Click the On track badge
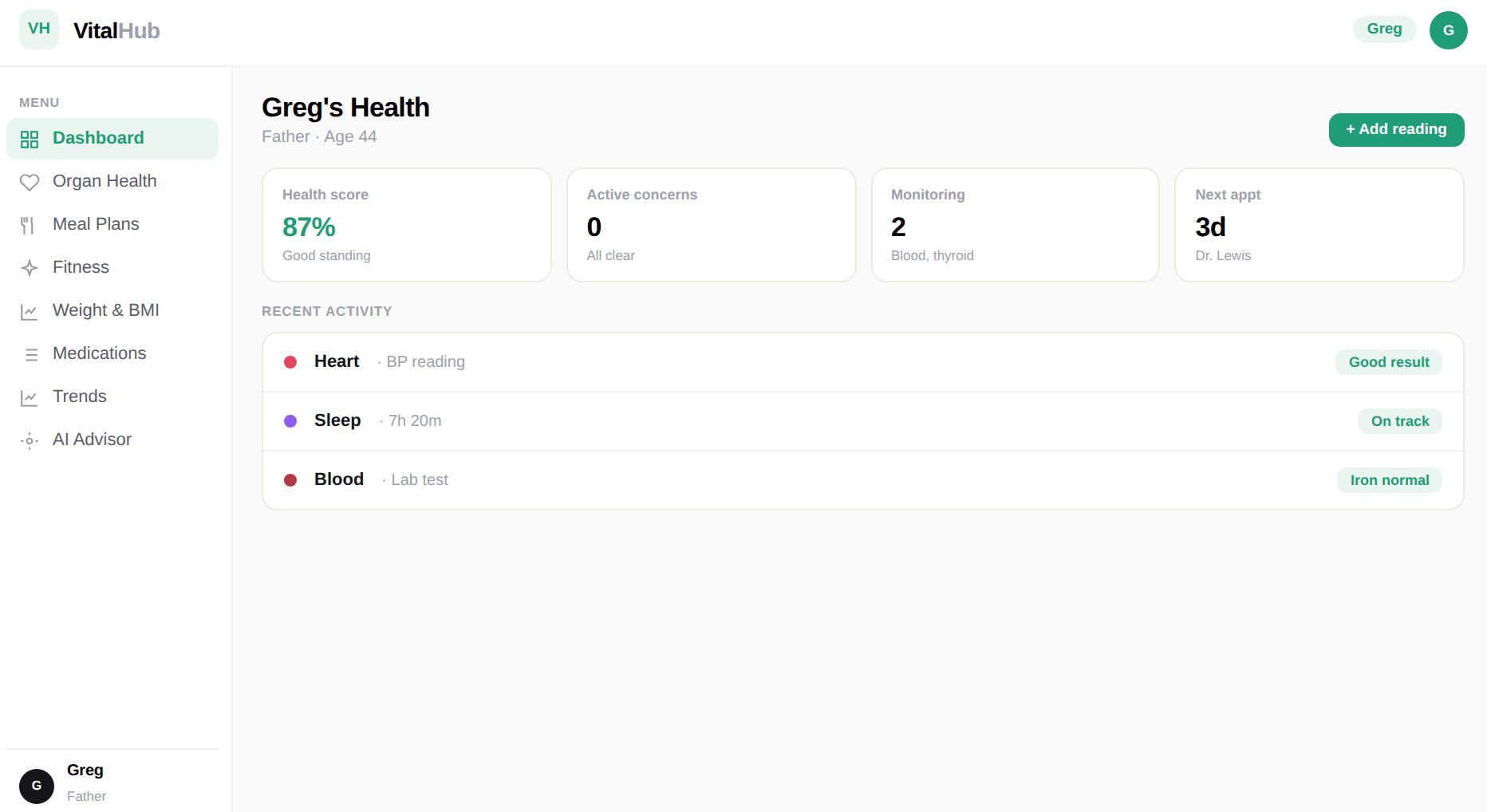The height and width of the screenshot is (812, 1487). [1400, 421]
